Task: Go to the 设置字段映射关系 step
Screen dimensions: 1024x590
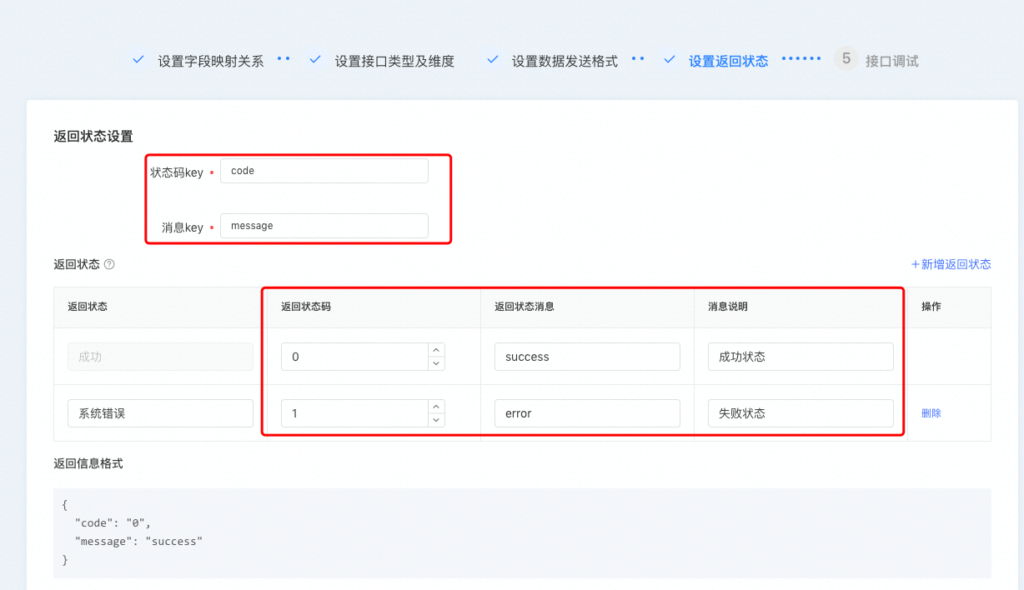Action: pos(210,61)
